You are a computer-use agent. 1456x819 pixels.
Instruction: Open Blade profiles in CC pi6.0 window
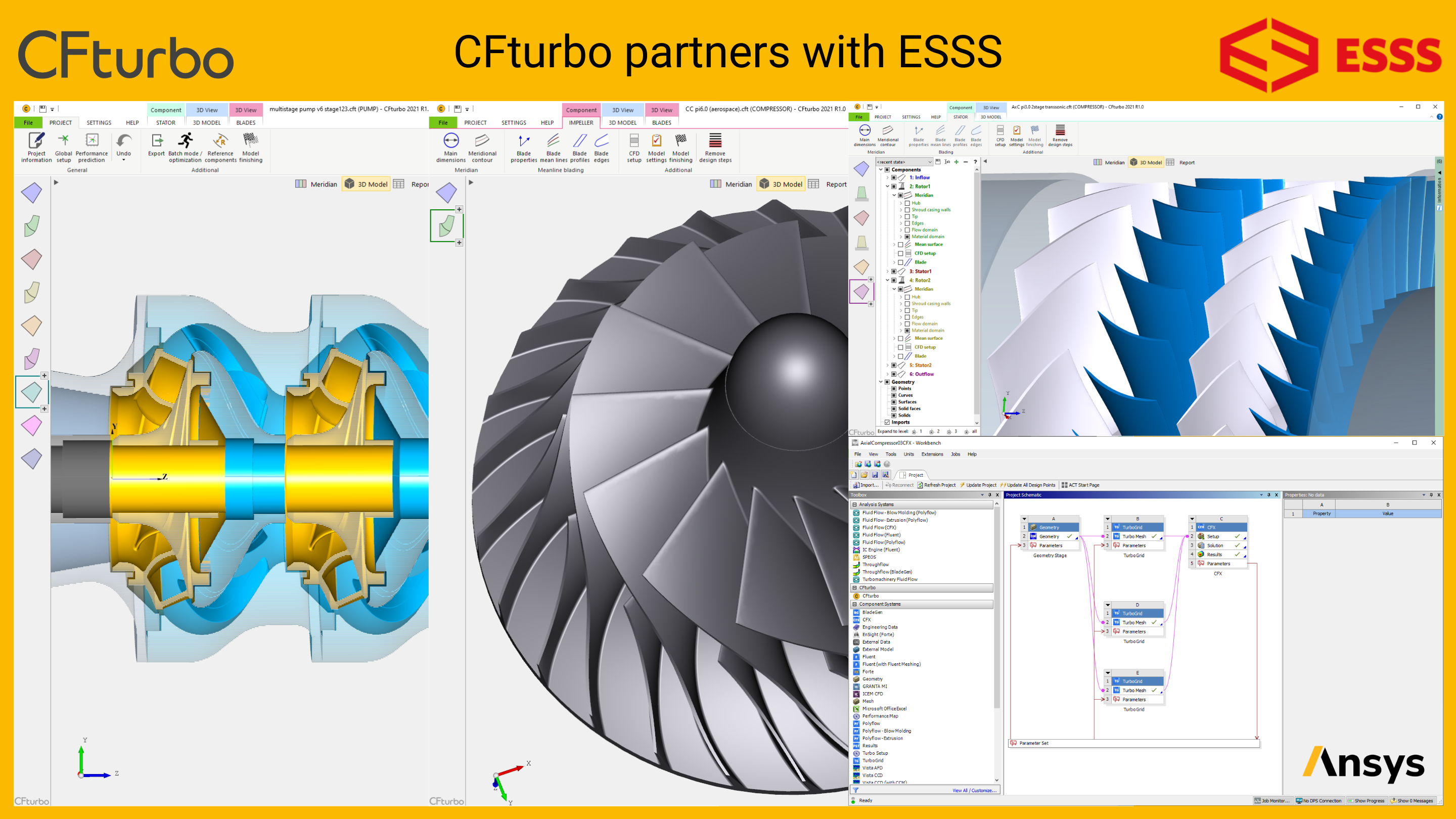point(579,148)
